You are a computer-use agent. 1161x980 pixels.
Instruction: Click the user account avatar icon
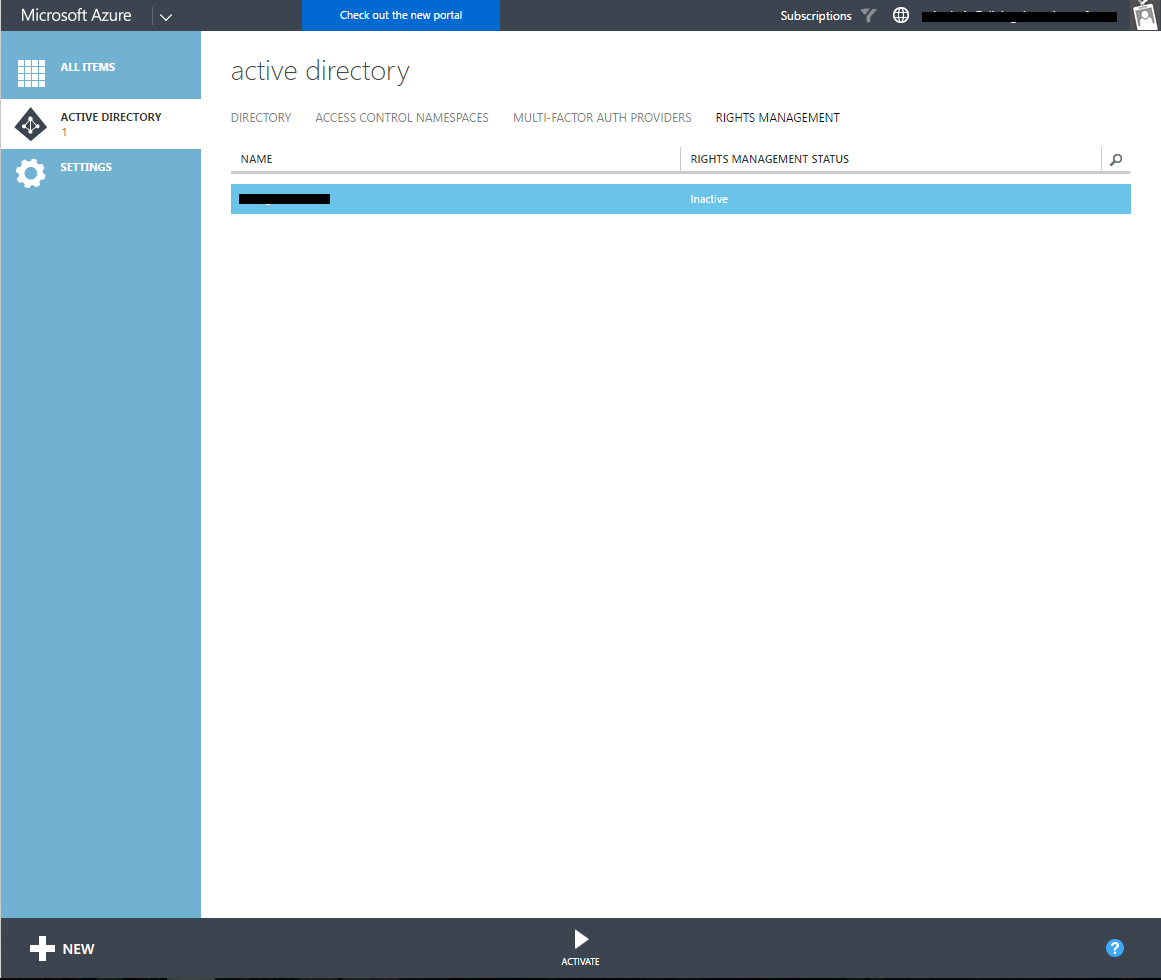click(x=1145, y=15)
